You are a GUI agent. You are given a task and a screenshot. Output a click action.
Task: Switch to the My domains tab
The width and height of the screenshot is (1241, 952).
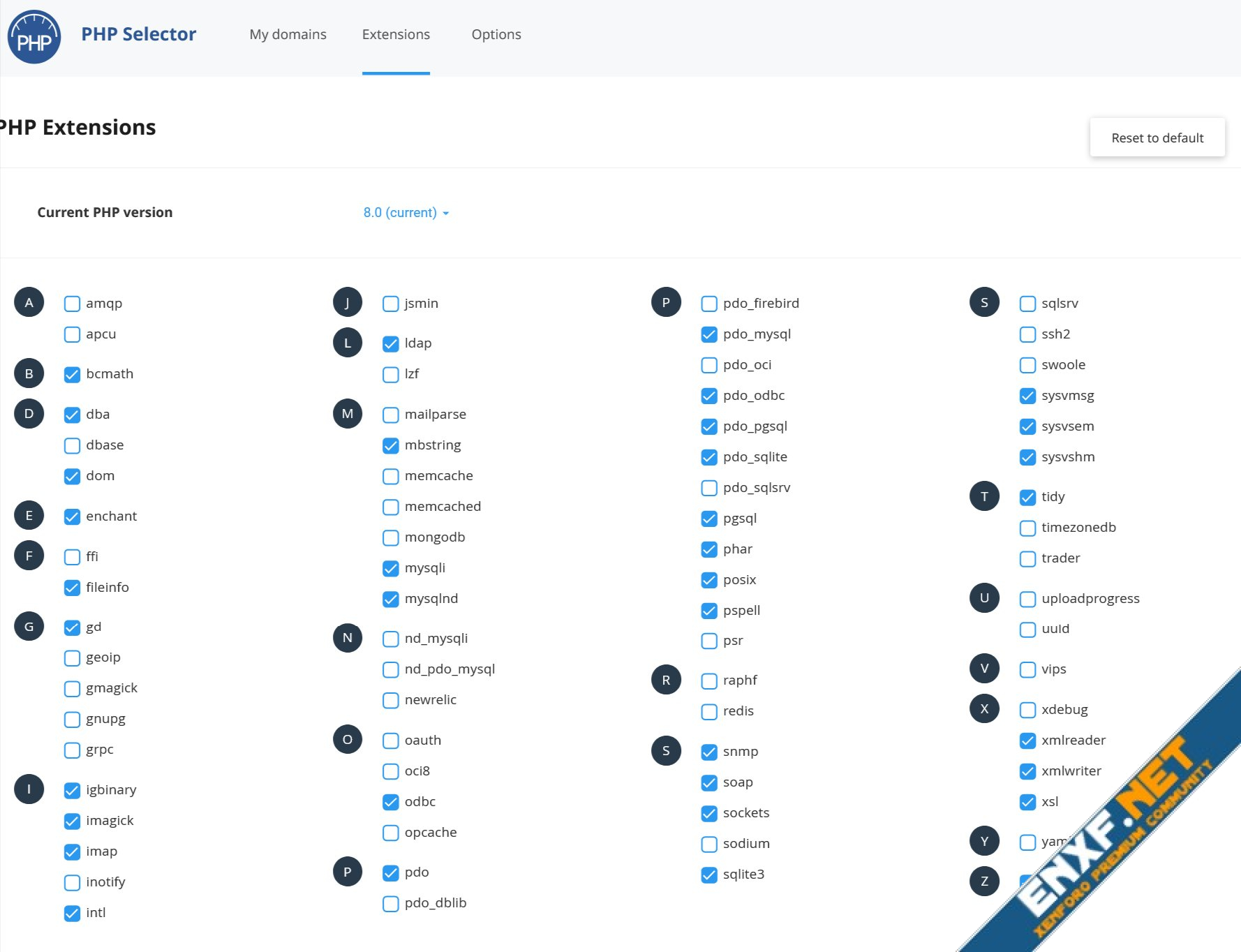pos(288,34)
